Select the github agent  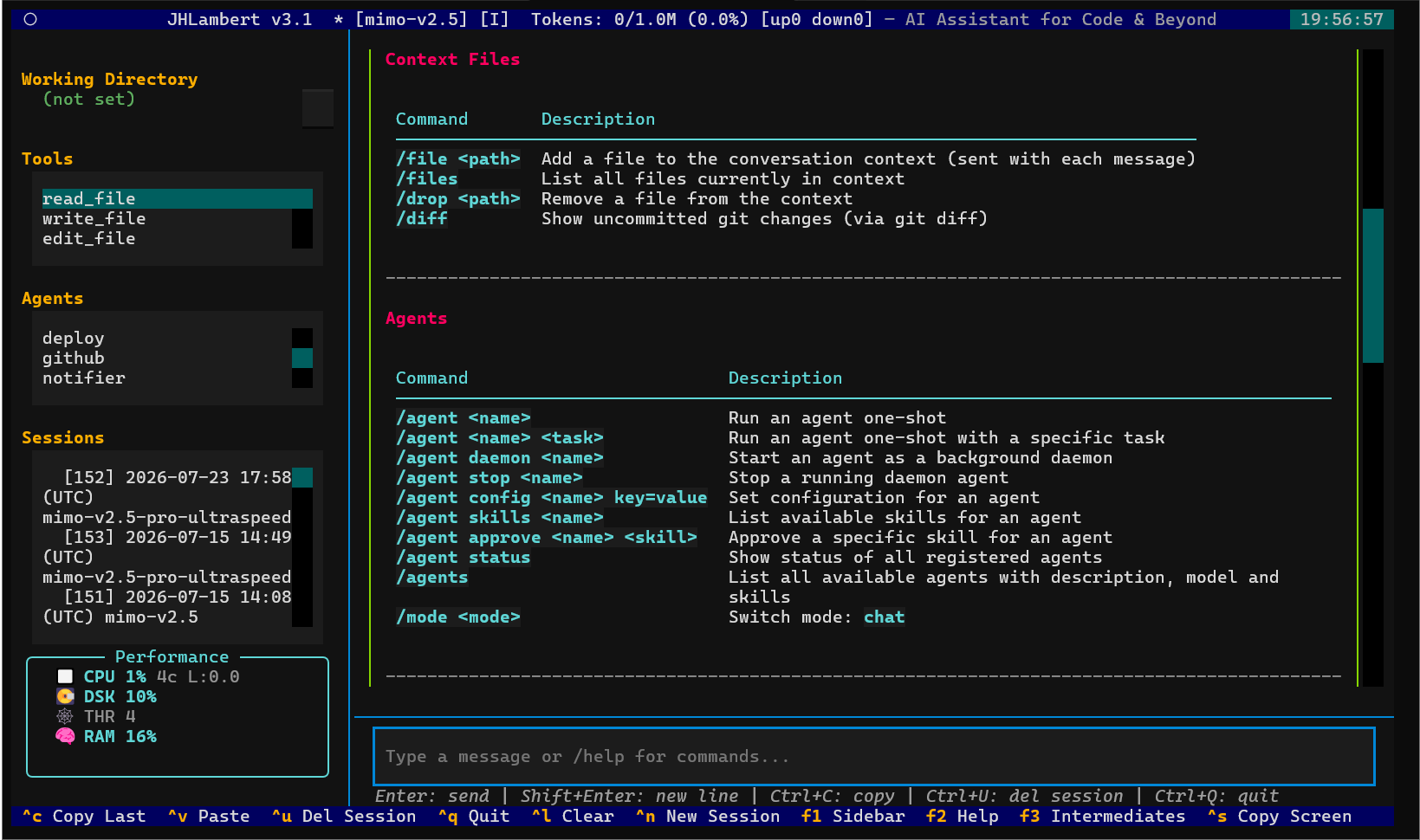pos(166,358)
